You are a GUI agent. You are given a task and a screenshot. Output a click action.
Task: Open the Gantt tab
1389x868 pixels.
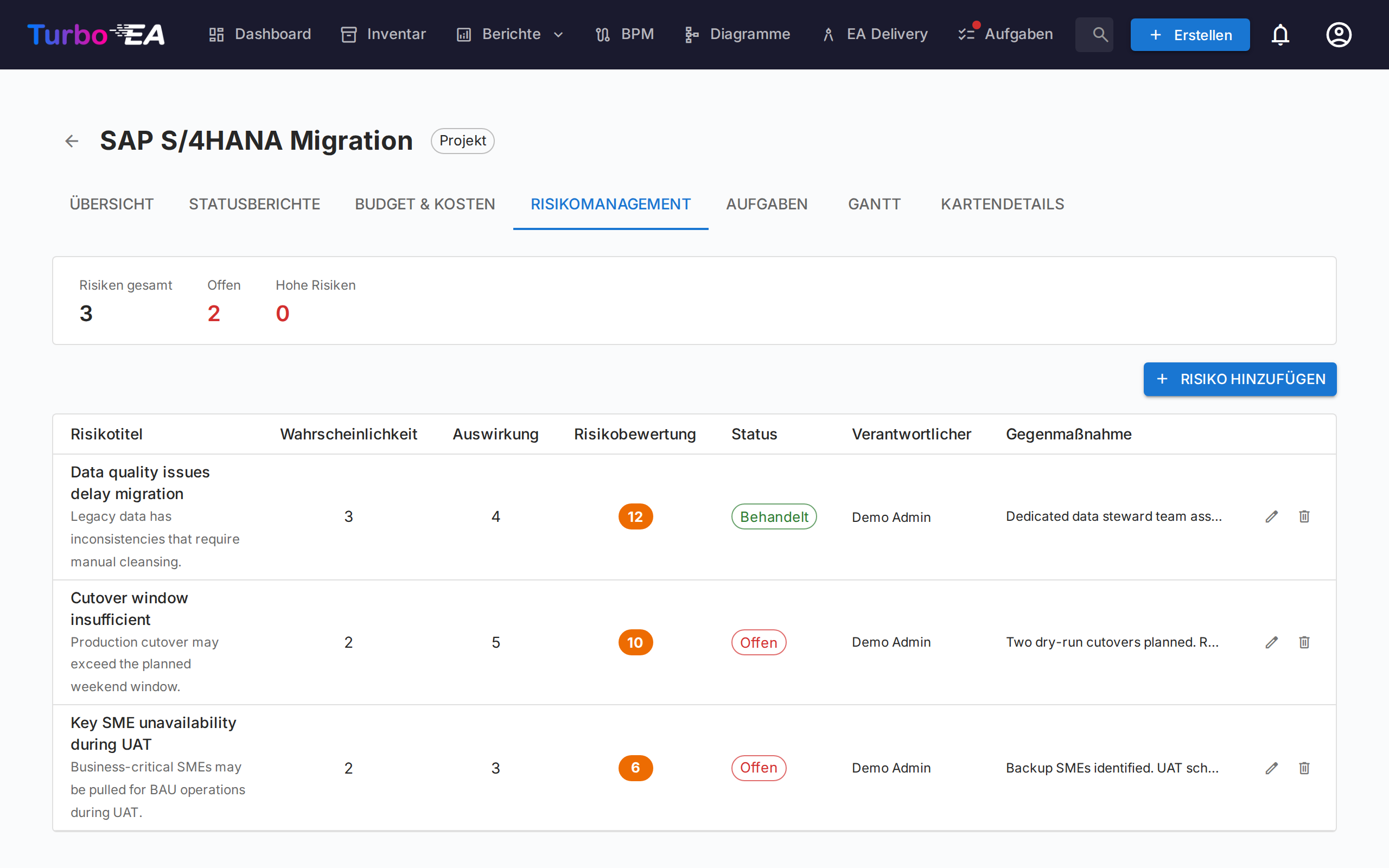click(874, 205)
